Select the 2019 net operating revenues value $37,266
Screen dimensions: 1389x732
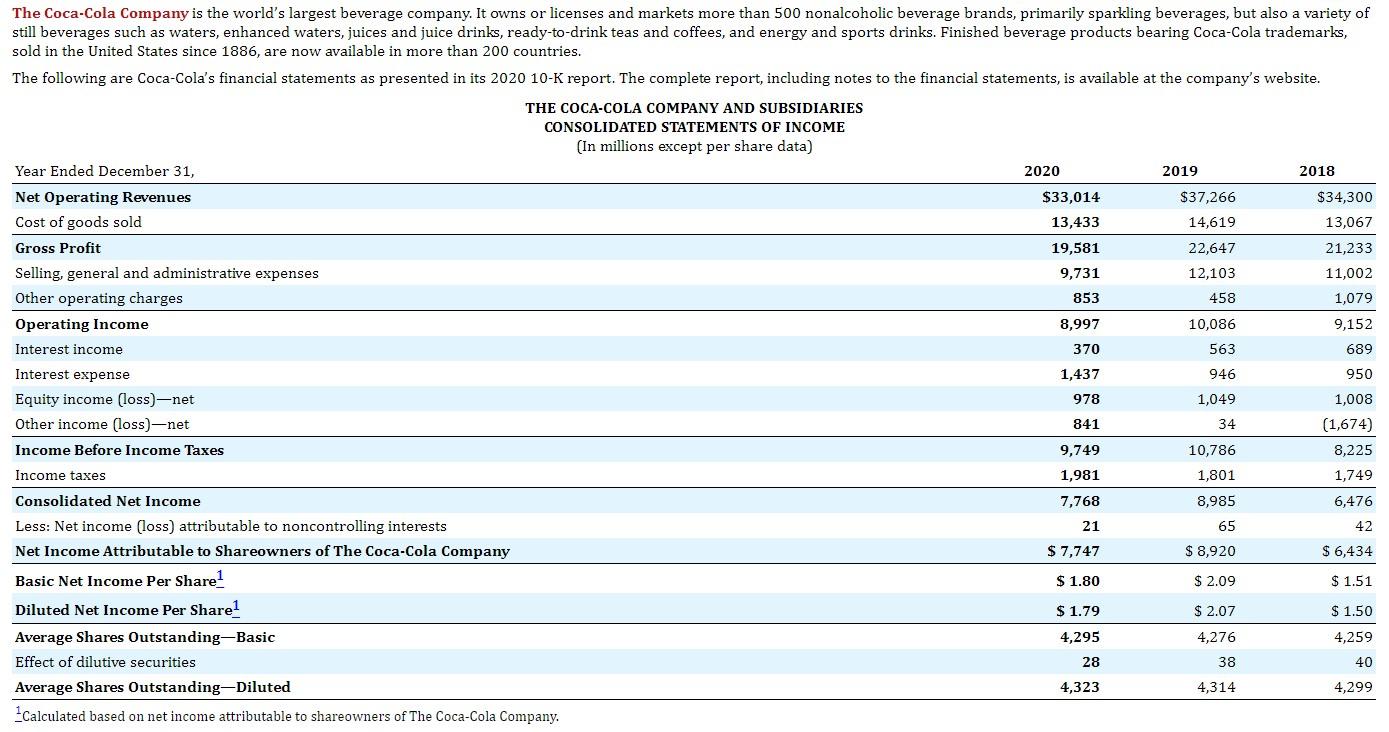pos(1208,197)
